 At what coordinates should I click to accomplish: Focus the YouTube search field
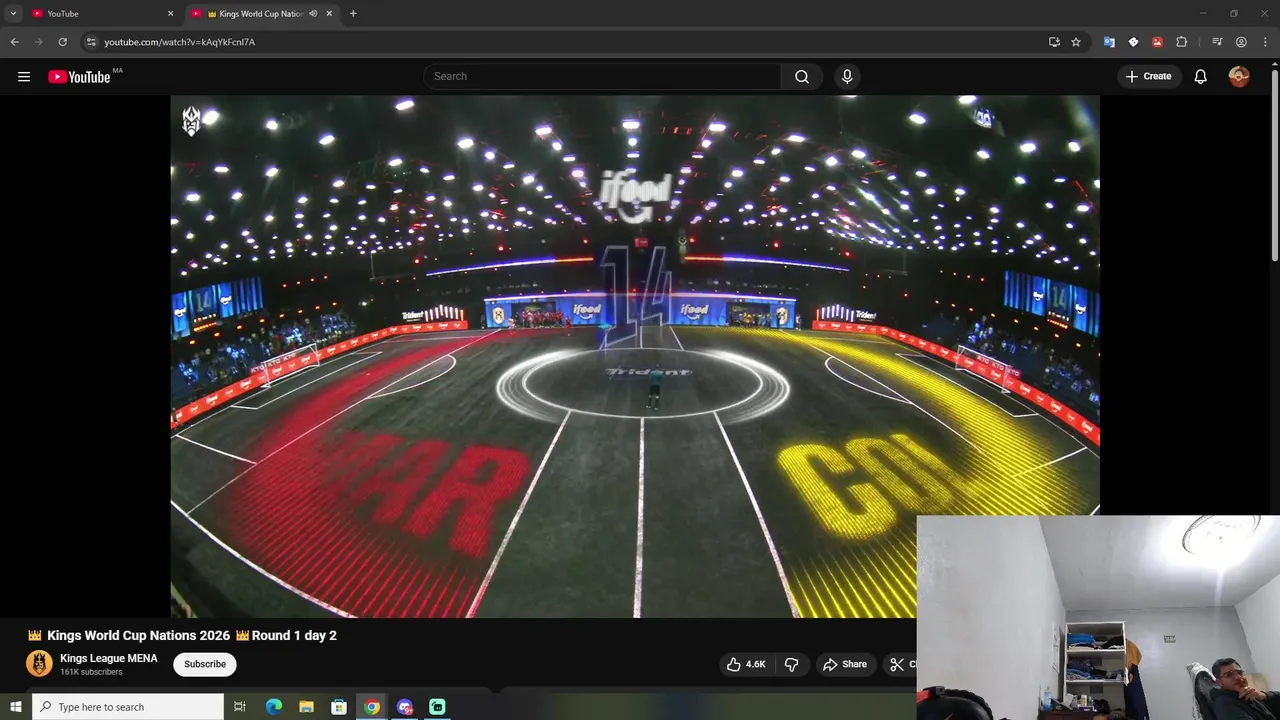[x=603, y=77]
